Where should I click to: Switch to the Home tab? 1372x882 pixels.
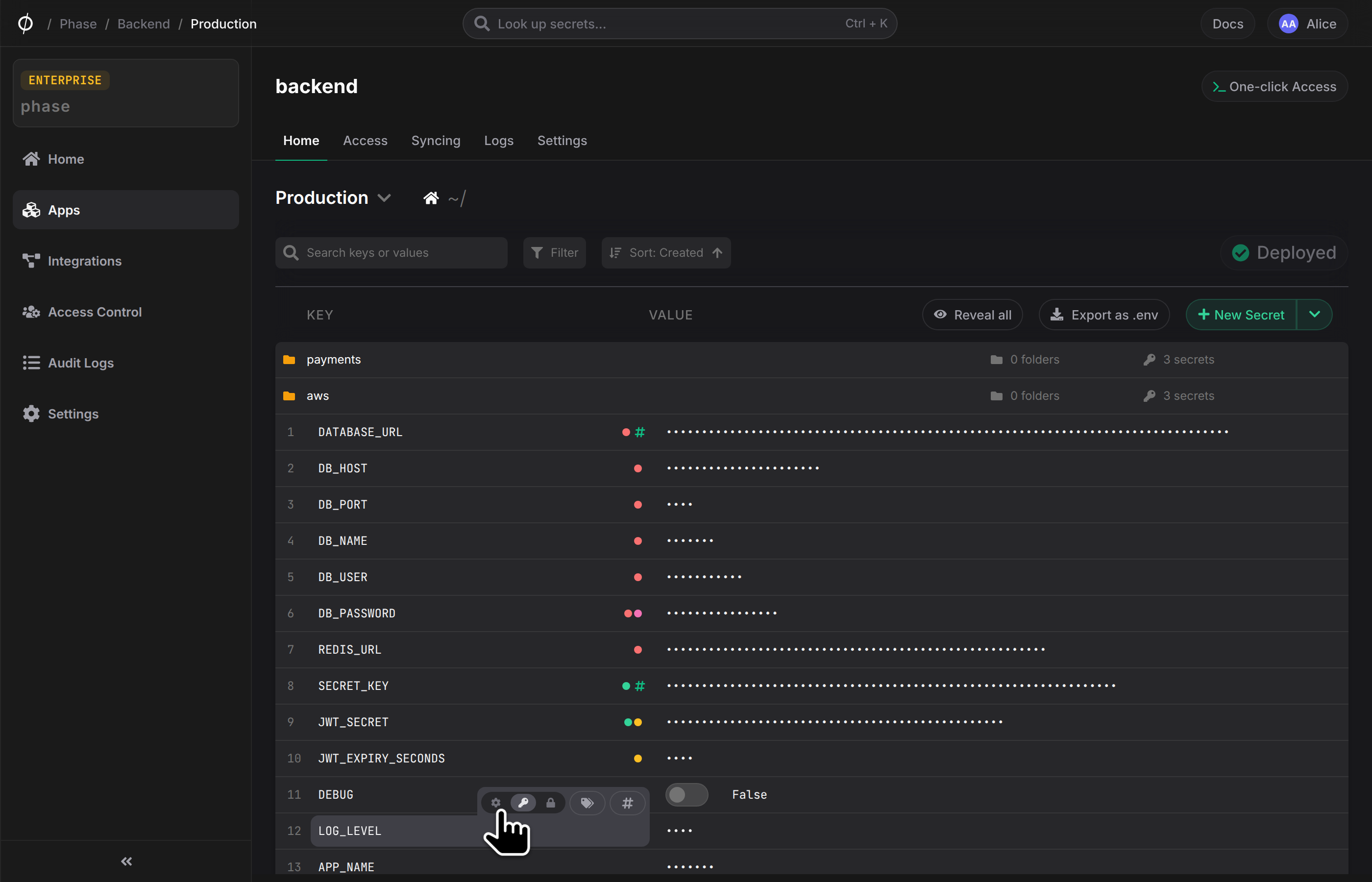tap(301, 140)
